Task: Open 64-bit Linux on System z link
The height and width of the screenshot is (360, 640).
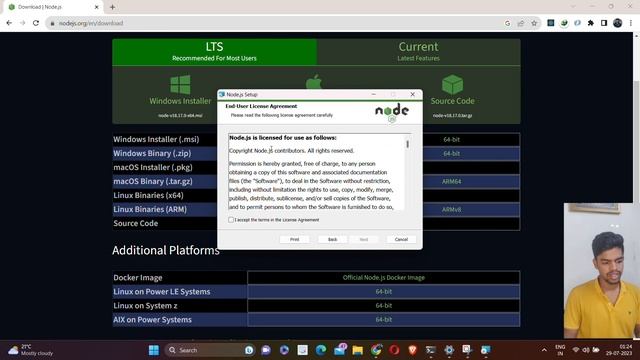Action: 384,305
